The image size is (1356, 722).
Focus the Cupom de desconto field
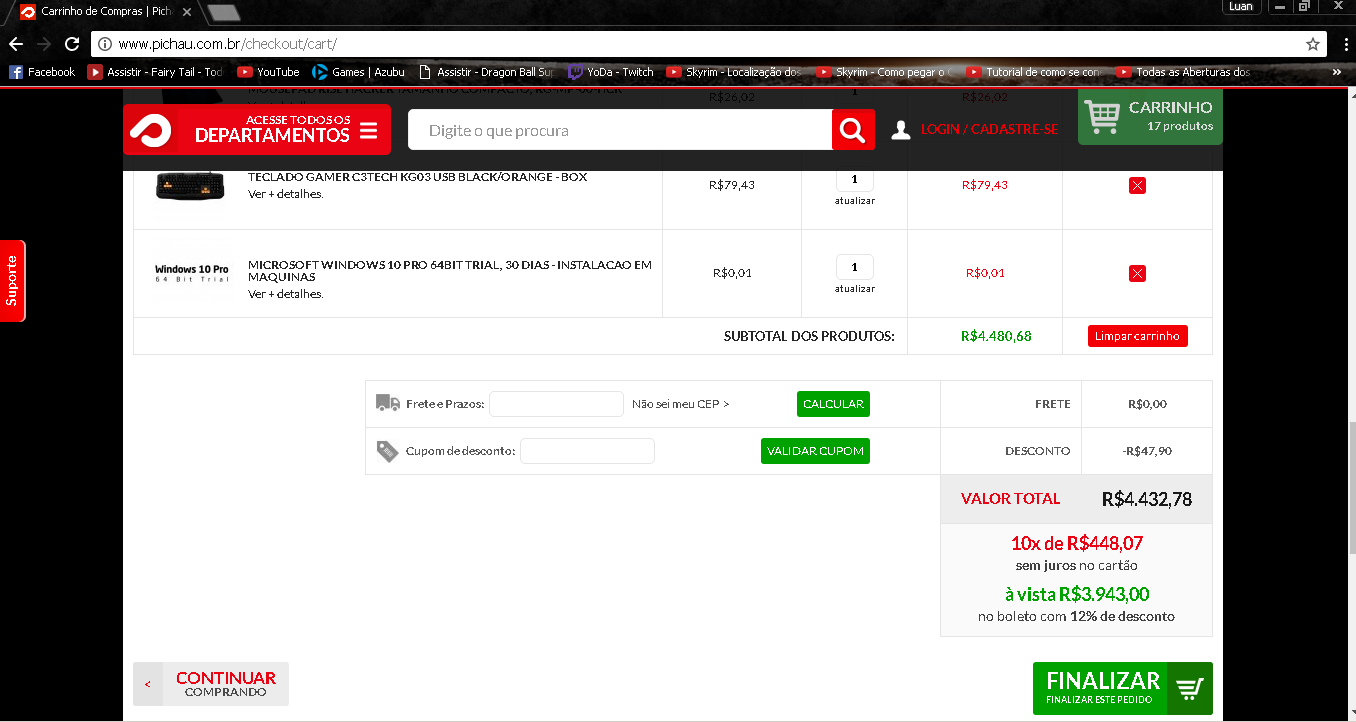[587, 451]
